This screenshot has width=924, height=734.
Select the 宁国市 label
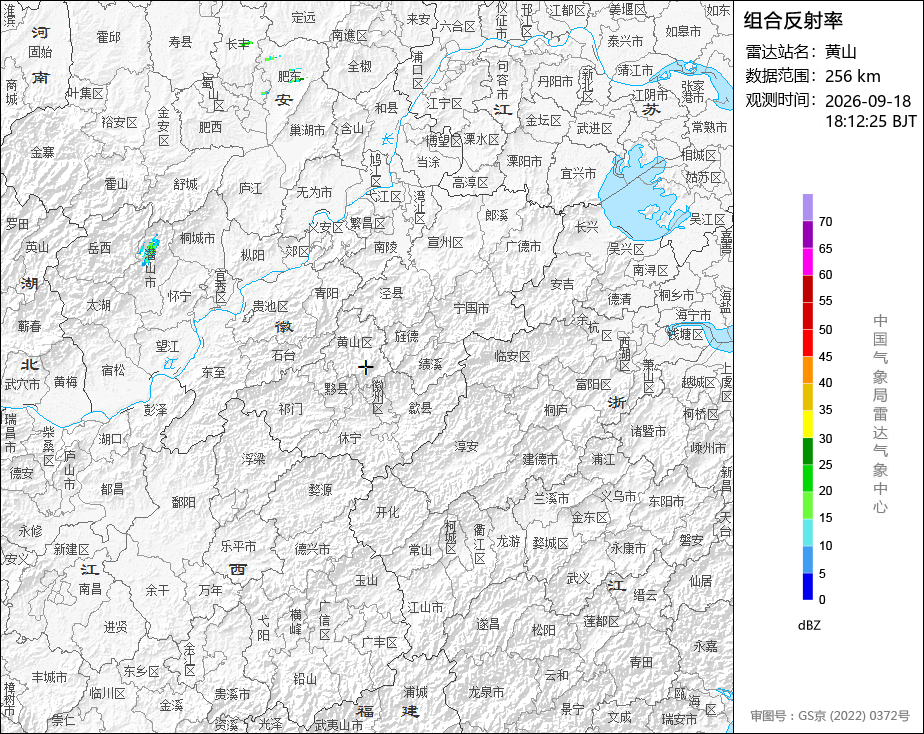(471, 308)
